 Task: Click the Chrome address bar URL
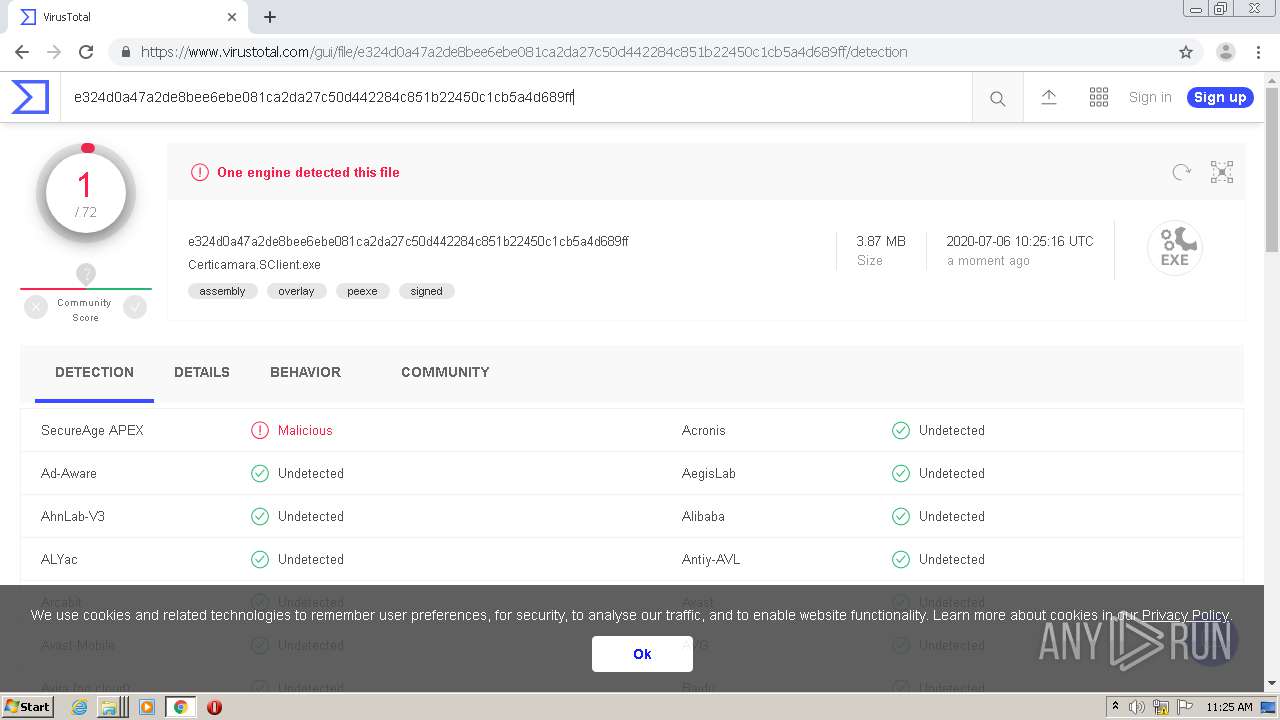click(x=524, y=52)
